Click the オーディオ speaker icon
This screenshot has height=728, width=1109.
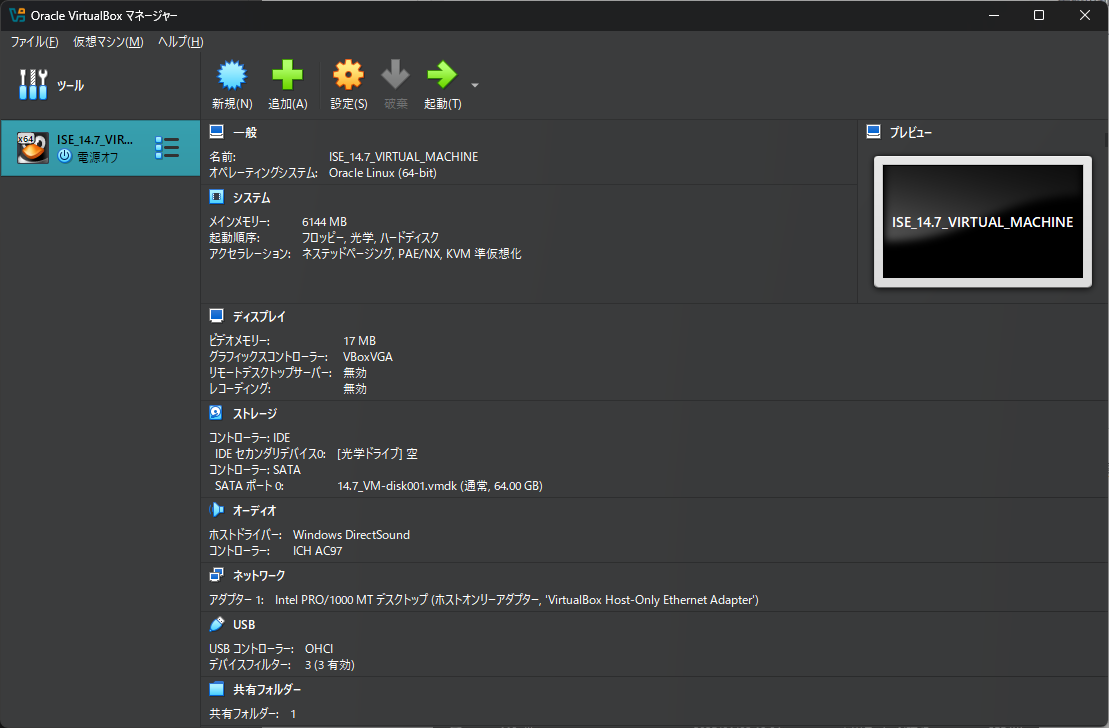pos(216,510)
